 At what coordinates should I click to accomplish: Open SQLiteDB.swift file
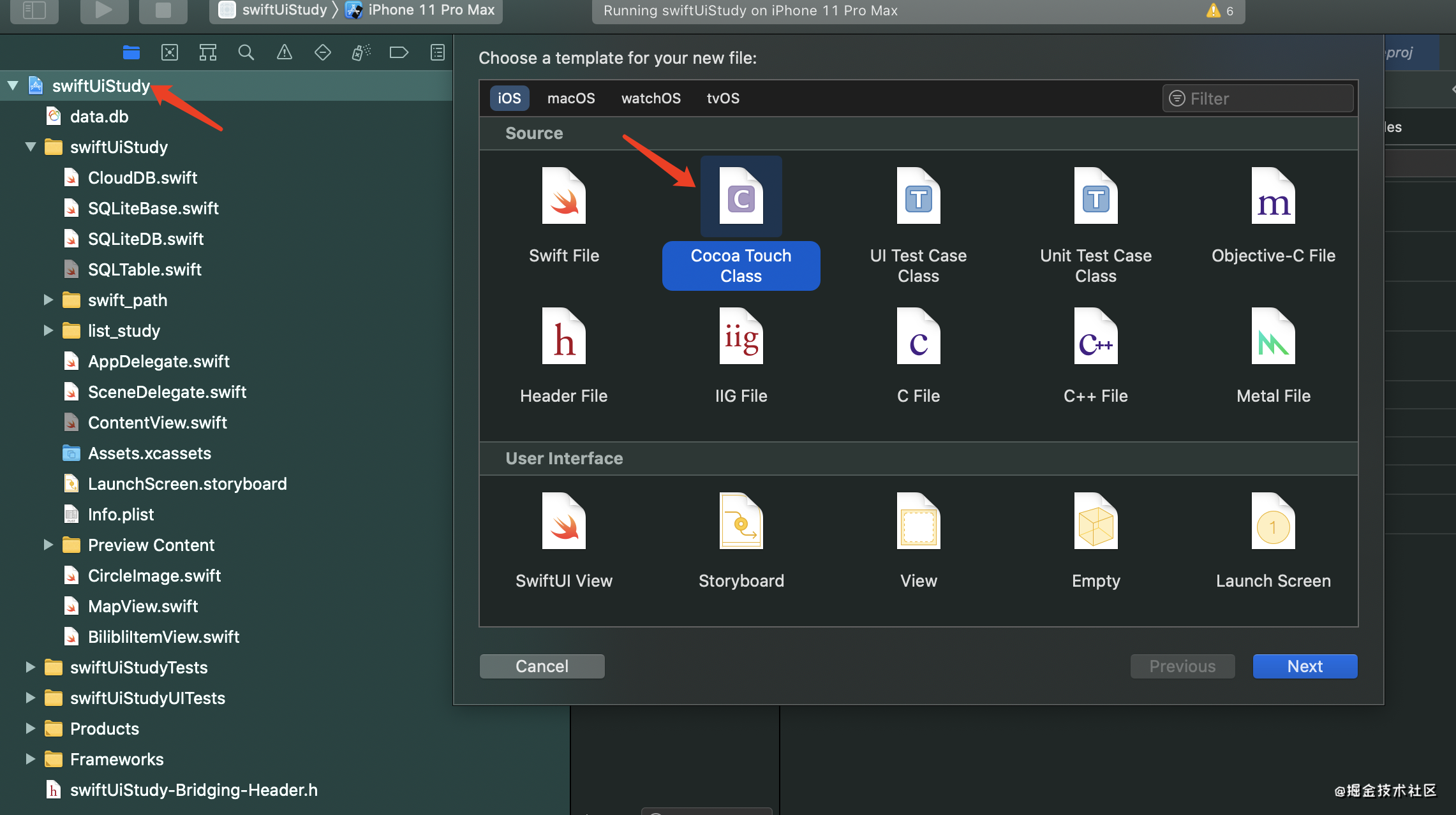pyautogui.click(x=145, y=239)
